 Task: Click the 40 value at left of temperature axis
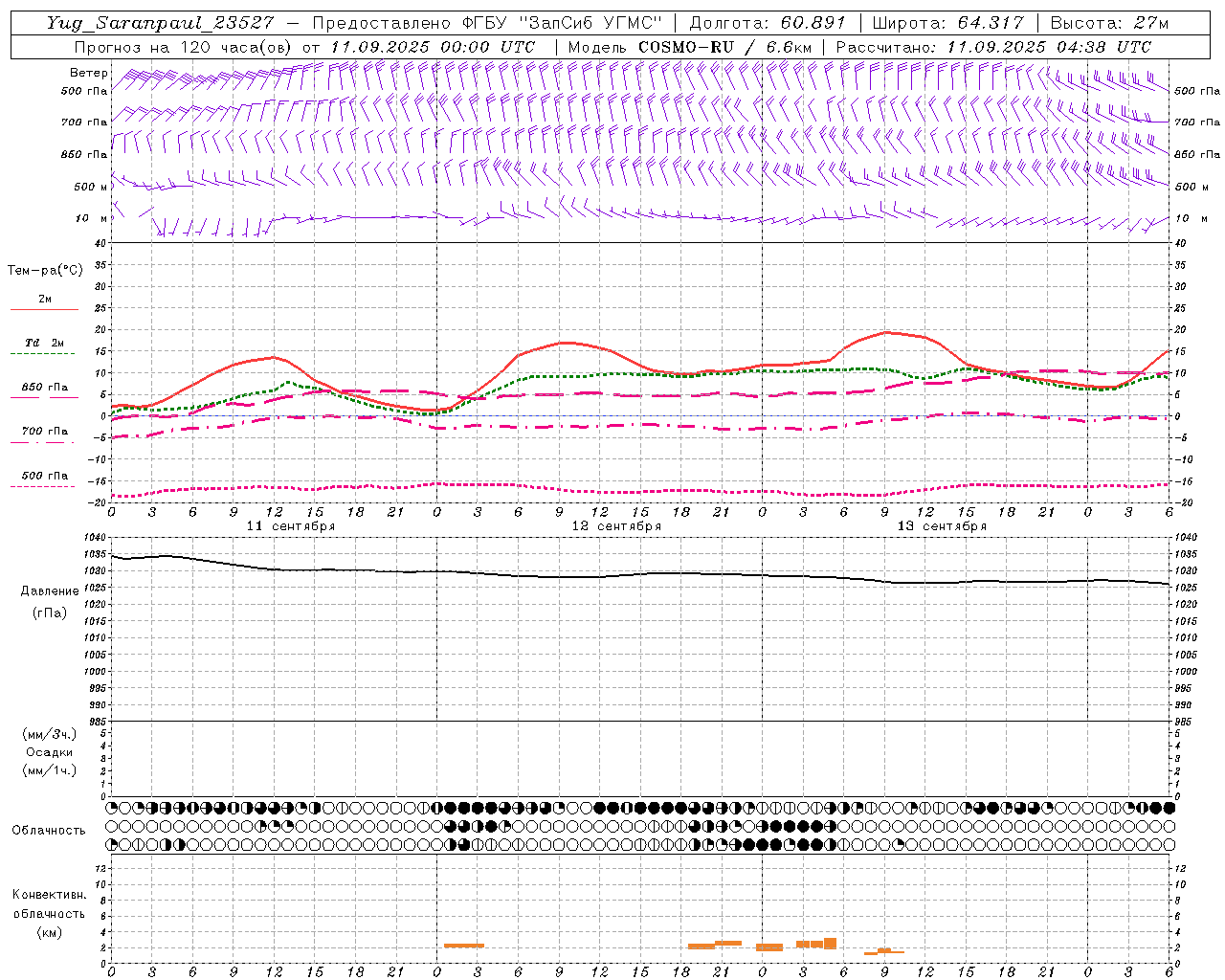point(100,243)
